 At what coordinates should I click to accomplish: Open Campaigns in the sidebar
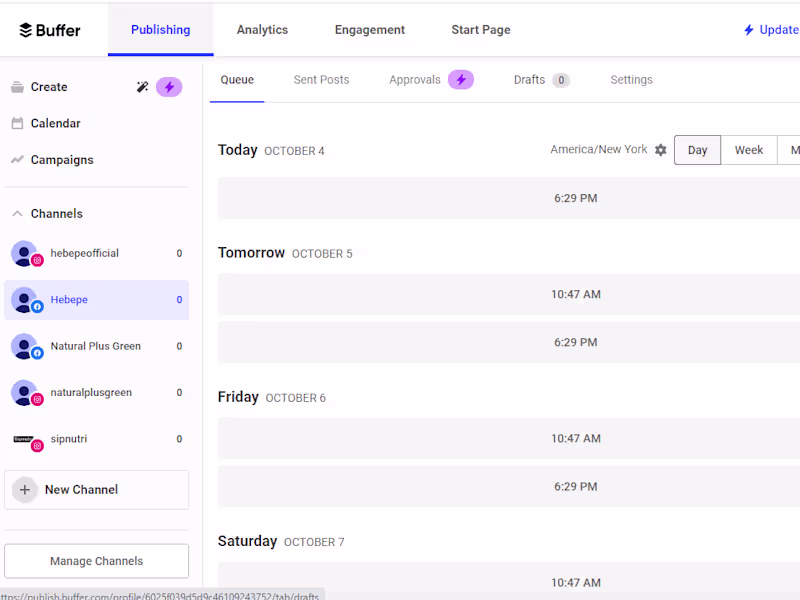[x=62, y=160]
